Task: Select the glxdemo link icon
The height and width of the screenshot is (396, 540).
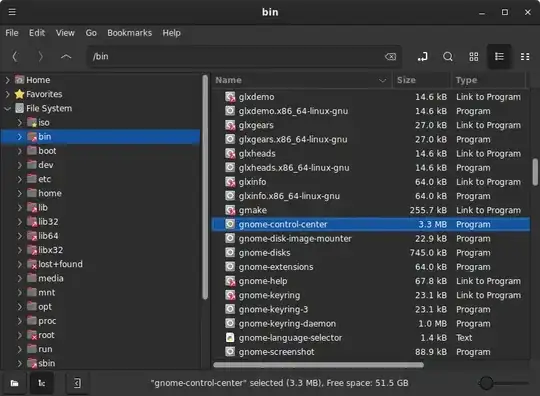Action: (230, 97)
